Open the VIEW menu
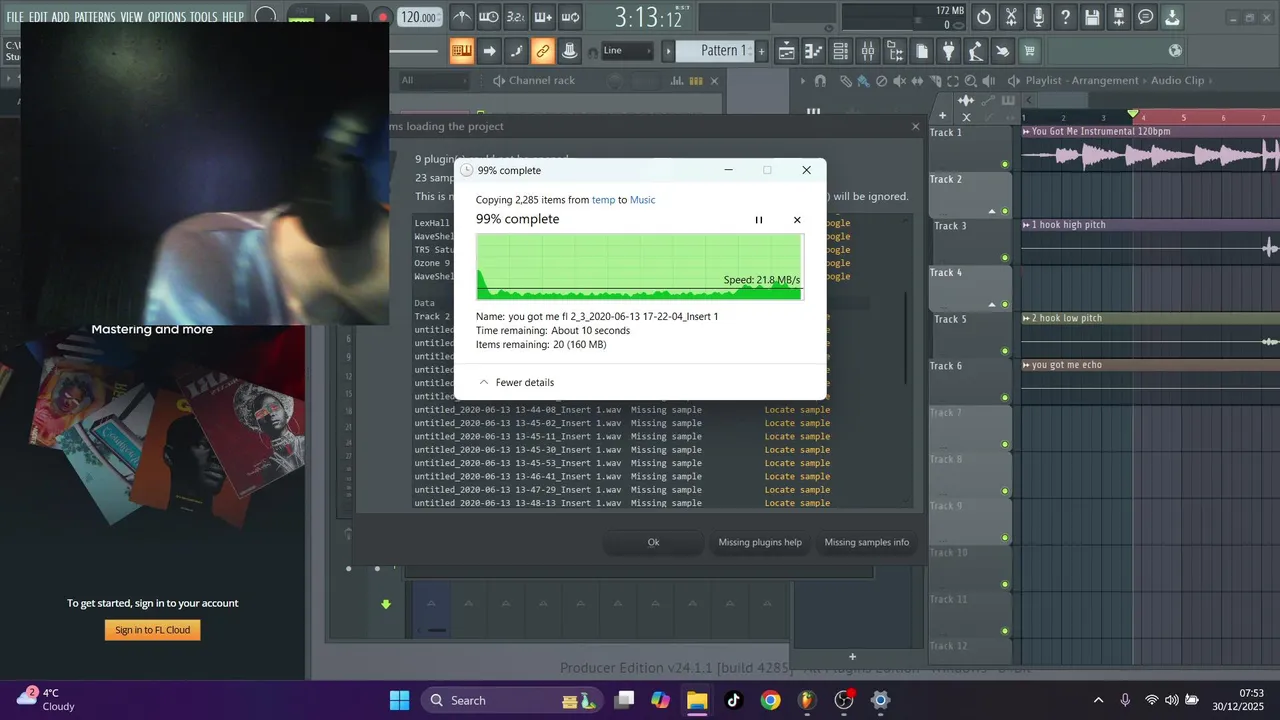This screenshot has width=1280, height=720. point(131,17)
